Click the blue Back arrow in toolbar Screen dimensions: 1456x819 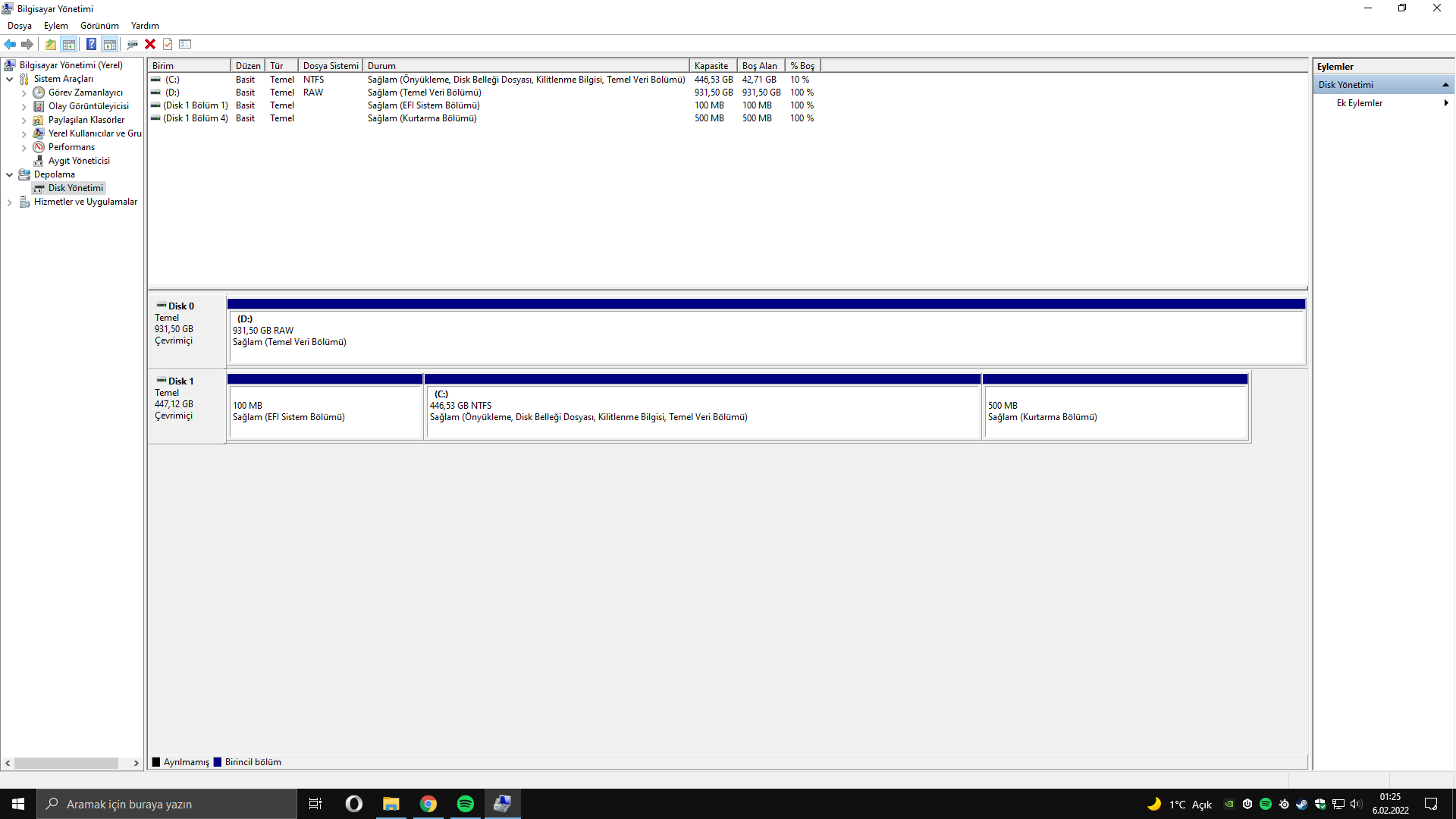(x=10, y=44)
